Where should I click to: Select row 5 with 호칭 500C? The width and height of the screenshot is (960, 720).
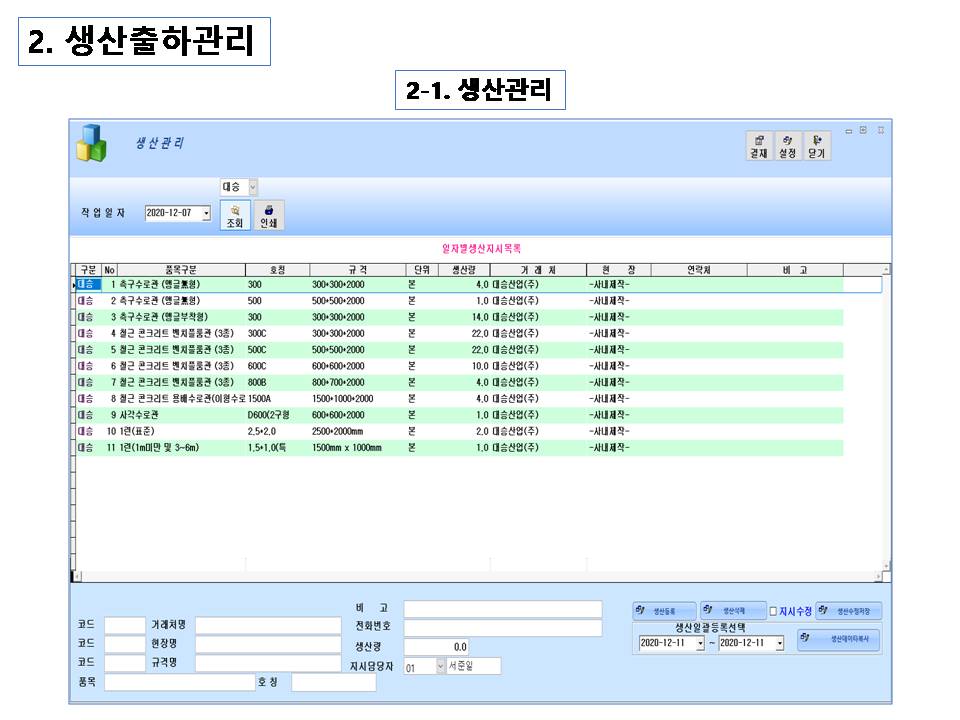(x=459, y=350)
